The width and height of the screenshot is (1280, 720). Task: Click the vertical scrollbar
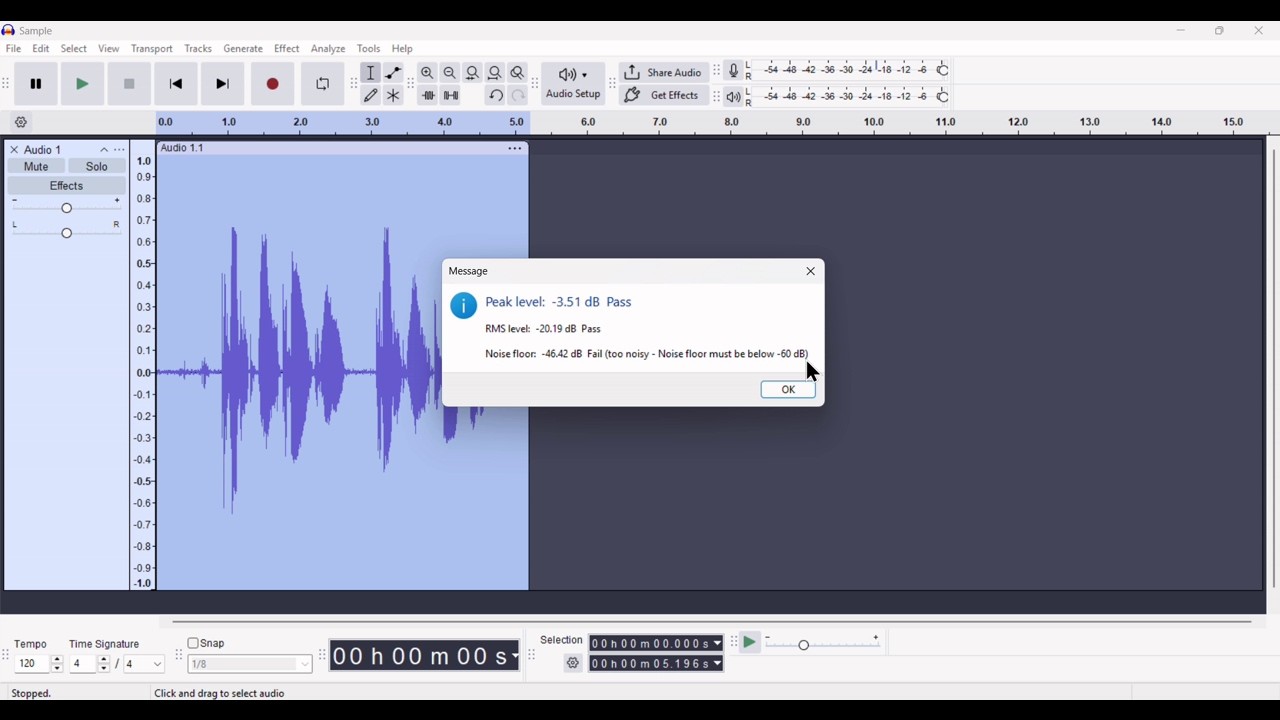(x=1274, y=370)
